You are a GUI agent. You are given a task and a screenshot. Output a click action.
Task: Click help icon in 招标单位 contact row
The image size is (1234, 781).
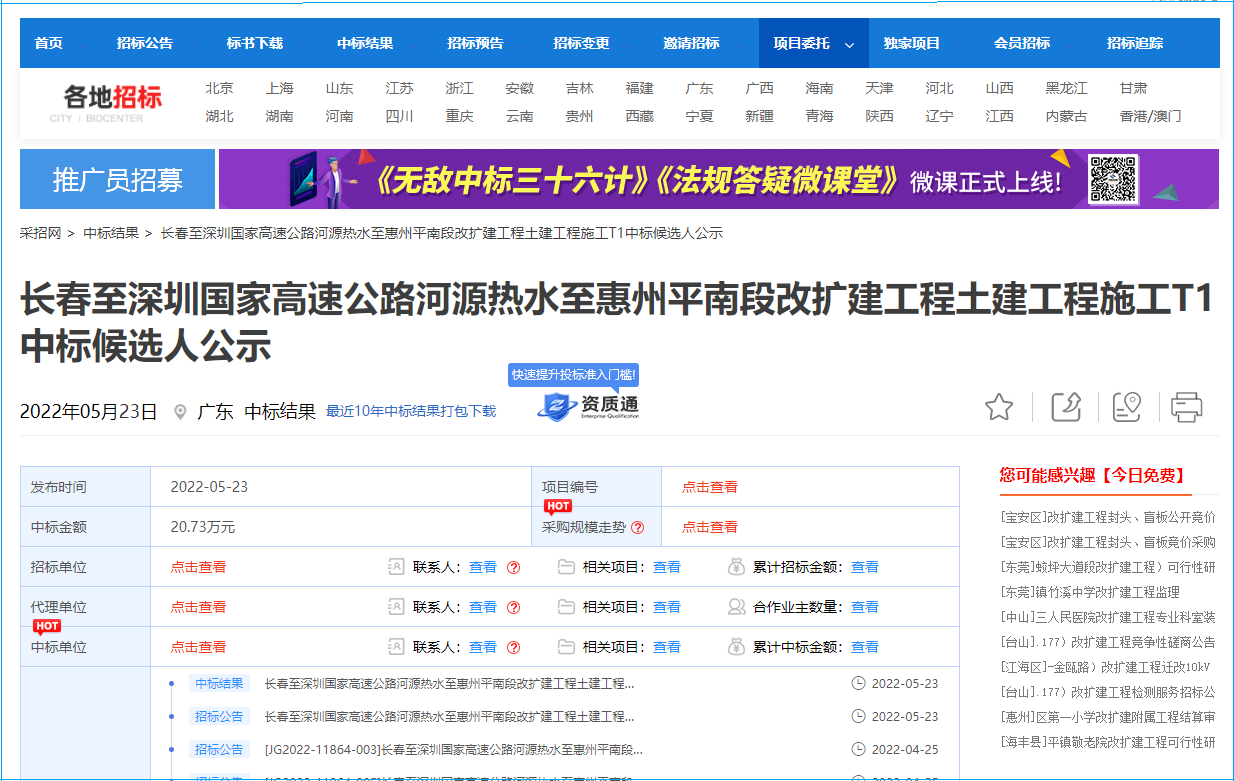click(x=513, y=567)
